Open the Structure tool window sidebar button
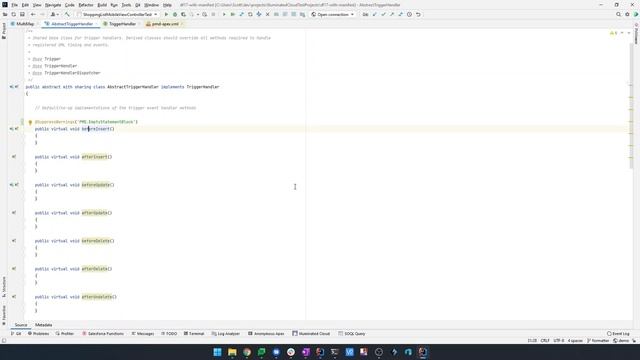The image size is (640, 360). [x=4, y=287]
